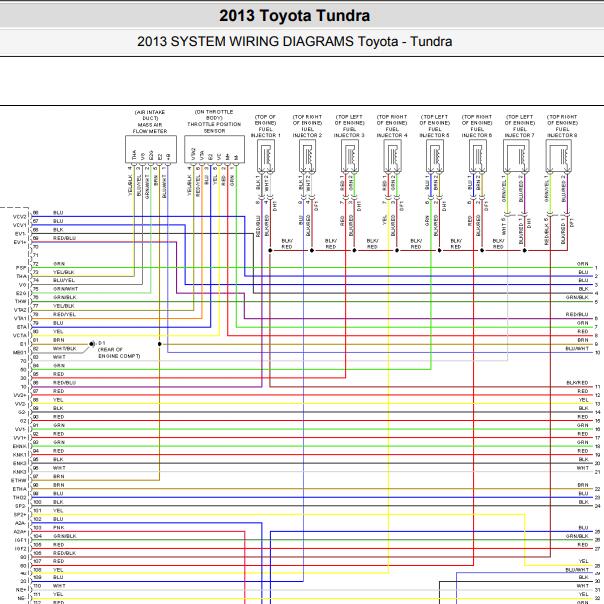This screenshot has width=604, height=604.
Task: Click the right-edge 'RED/BLU' label at line 6
Action: [x=577, y=314]
